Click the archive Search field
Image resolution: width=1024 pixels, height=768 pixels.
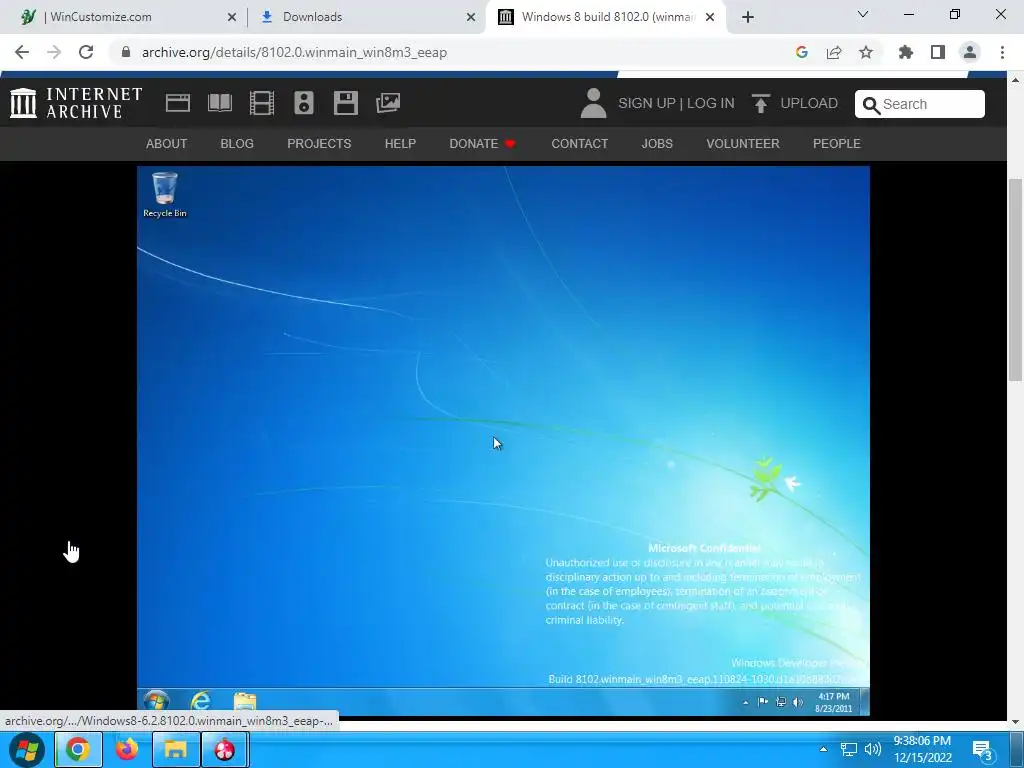coord(920,104)
